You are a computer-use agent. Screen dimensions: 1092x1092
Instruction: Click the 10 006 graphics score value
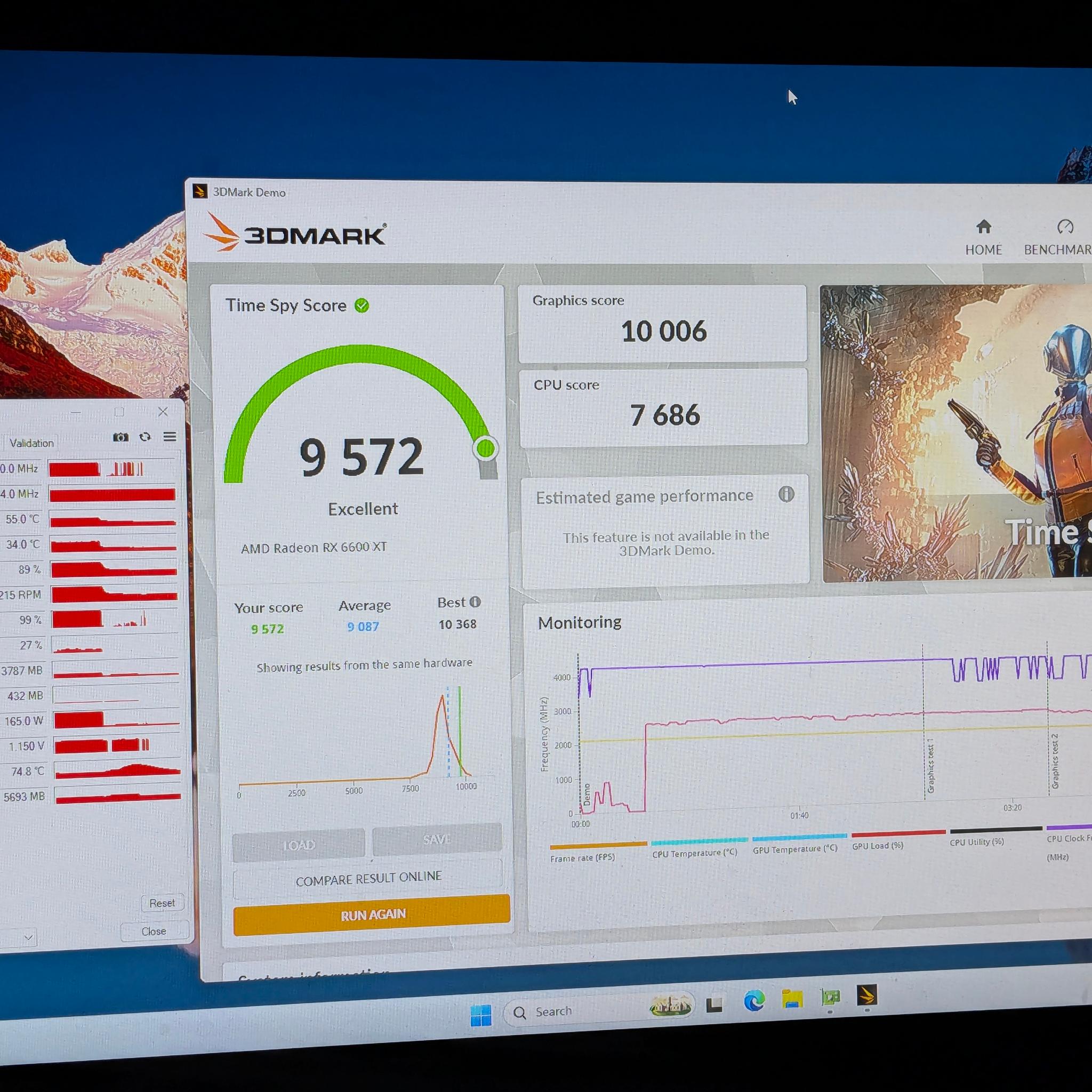point(663,331)
